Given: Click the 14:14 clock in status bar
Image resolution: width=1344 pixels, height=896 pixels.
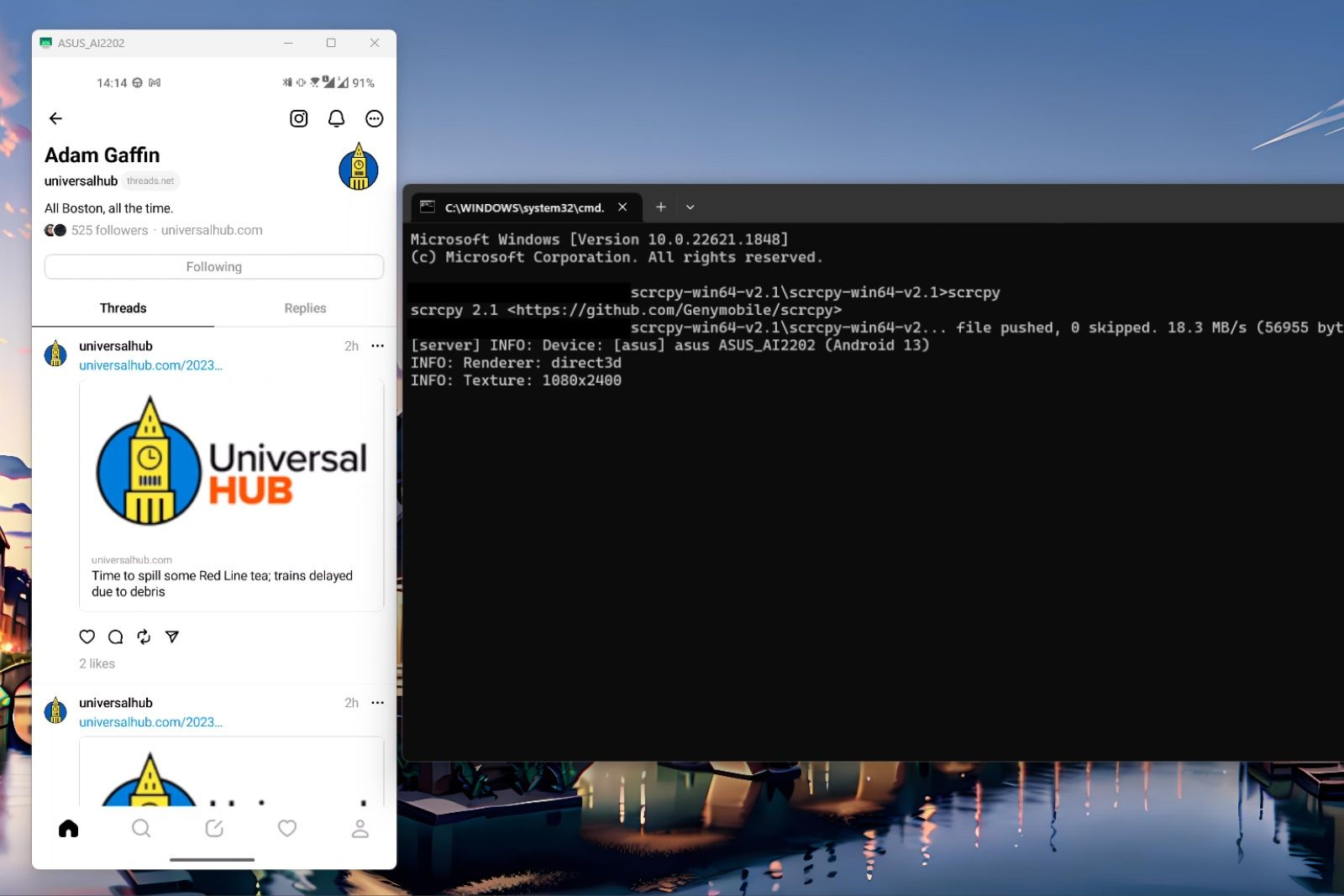Looking at the screenshot, I should (x=112, y=82).
